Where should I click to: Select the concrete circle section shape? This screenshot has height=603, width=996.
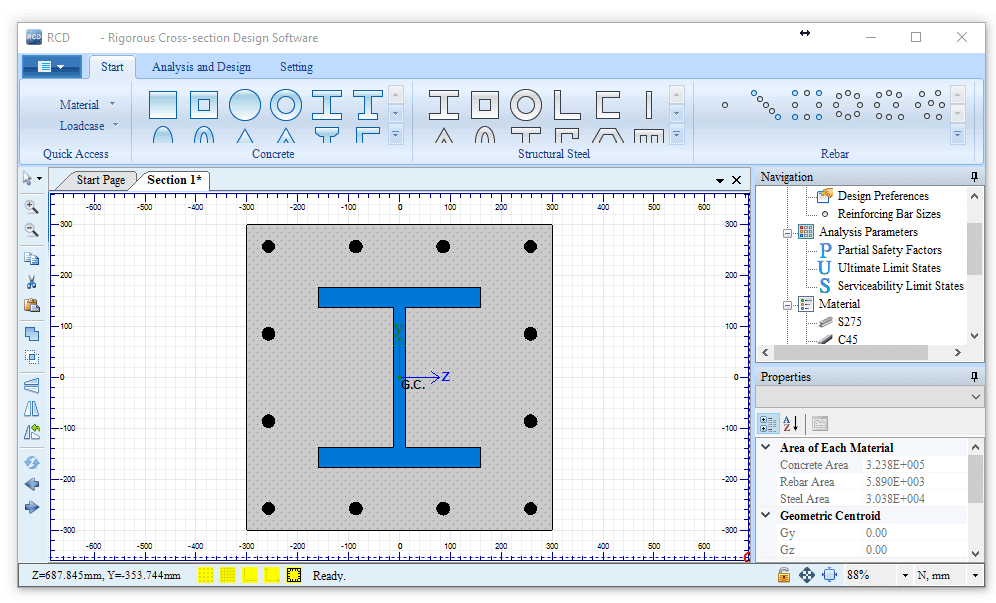[245, 104]
